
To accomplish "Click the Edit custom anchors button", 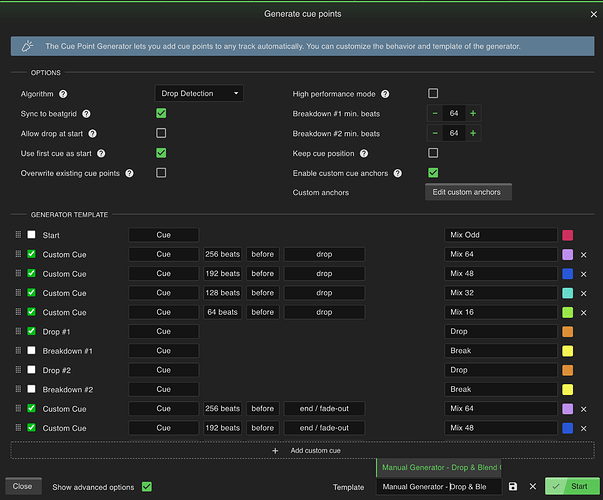I will pyautogui.click(x=468, y=192).
